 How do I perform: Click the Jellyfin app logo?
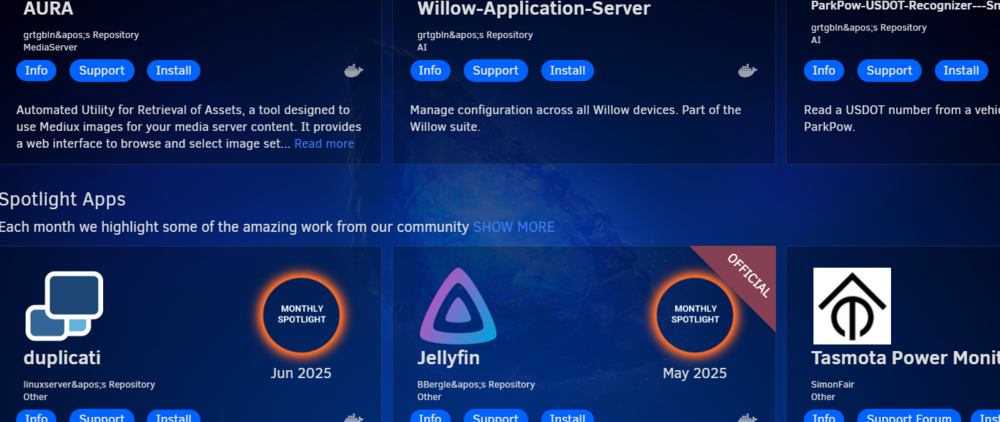(x=458, y=307)
